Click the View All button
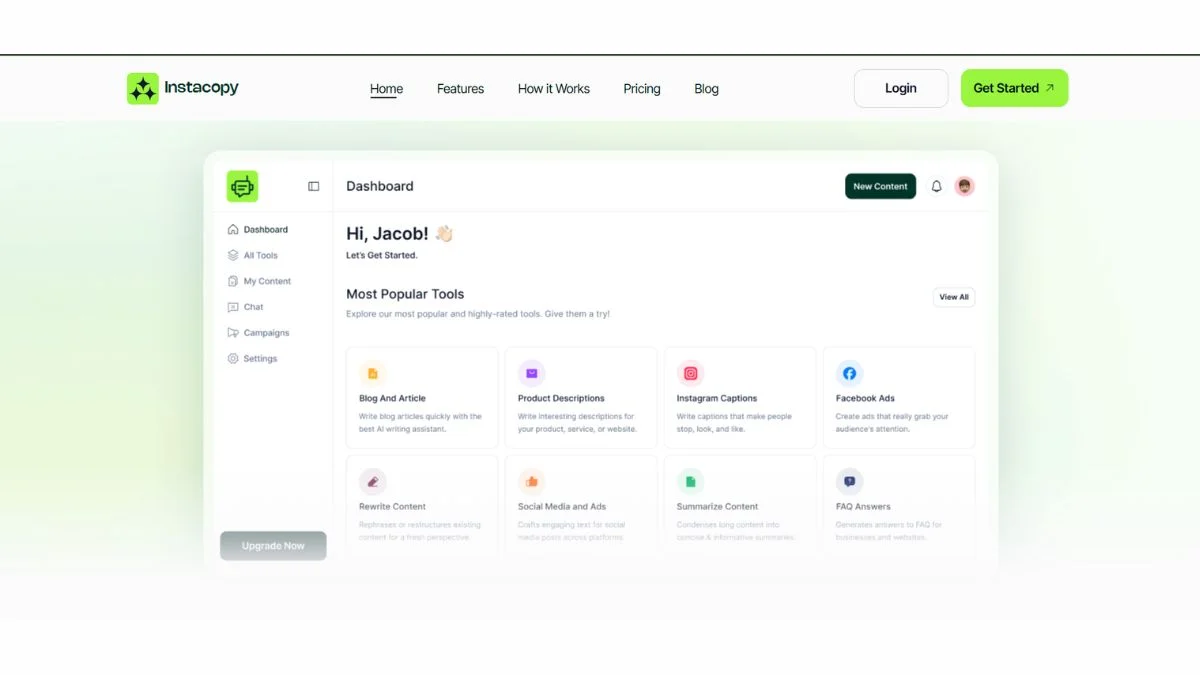The height and width of the screenshot is (675, 1200). pyautogui.click(x=954, y=297)
